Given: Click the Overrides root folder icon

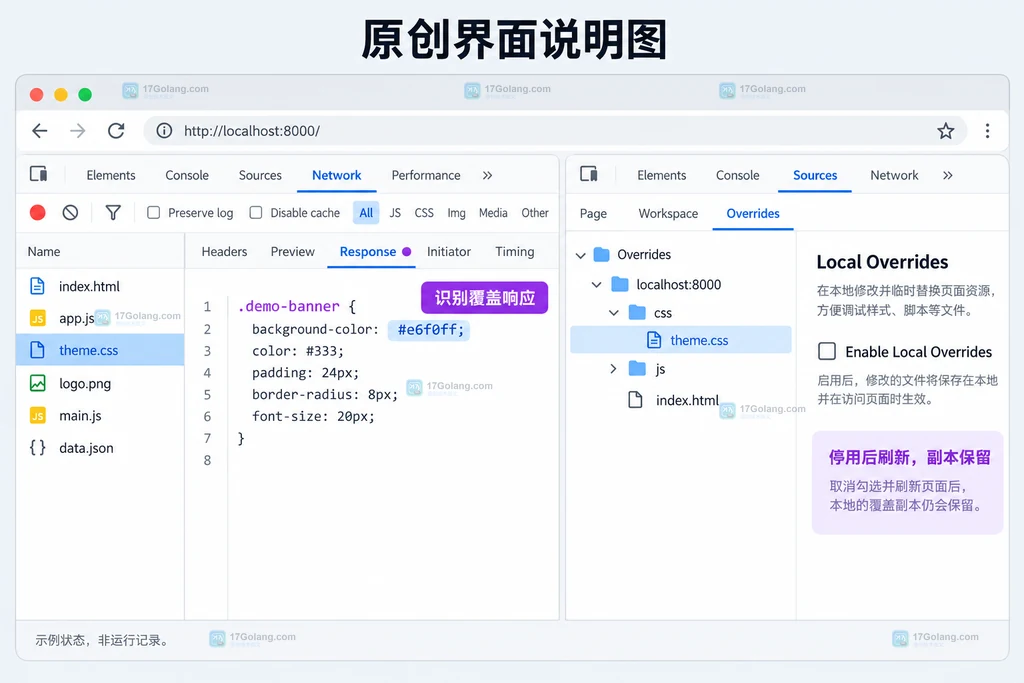Looking at the screenshot, I should (x=601, y=255).
